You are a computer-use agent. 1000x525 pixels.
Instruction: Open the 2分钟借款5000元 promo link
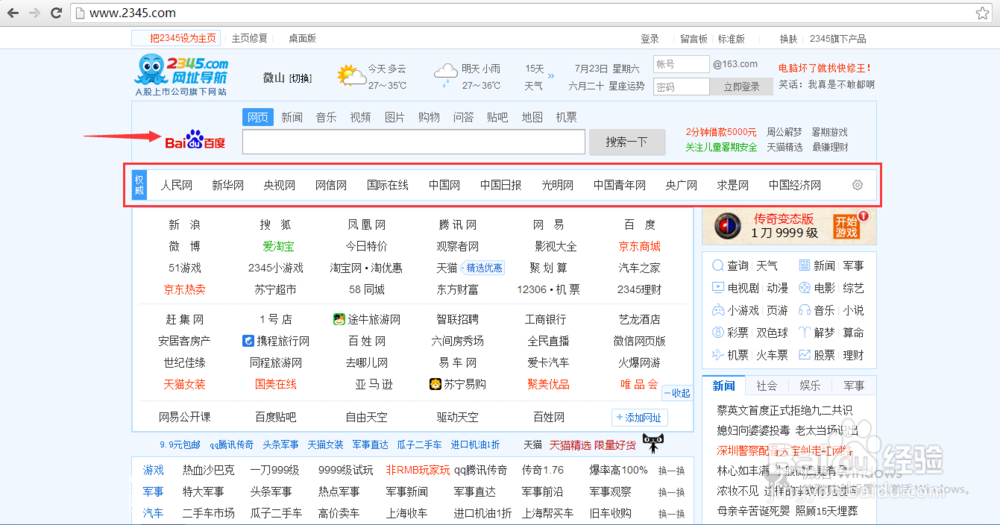(x=721, y=132)
